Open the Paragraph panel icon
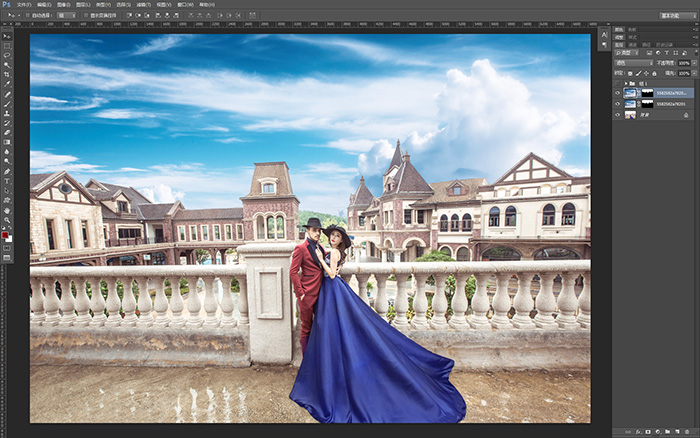The image size is (700, 438). pos(604,45)
